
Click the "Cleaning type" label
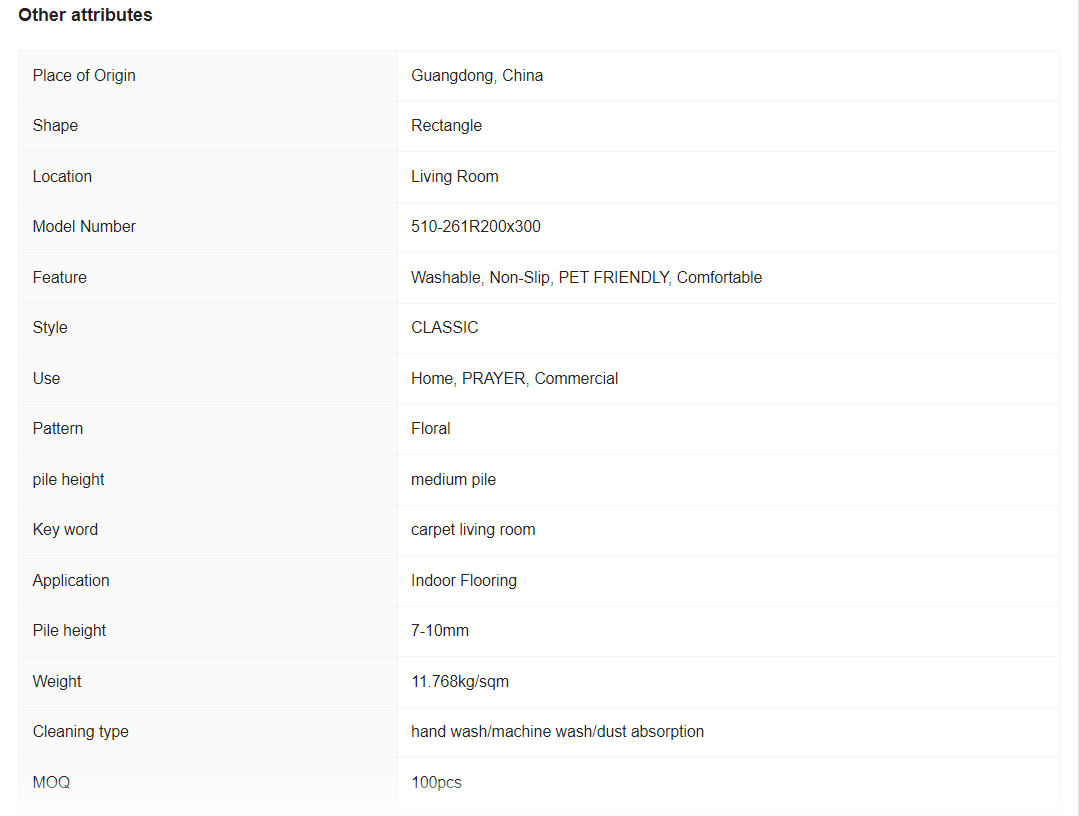[x=80, y=732]
